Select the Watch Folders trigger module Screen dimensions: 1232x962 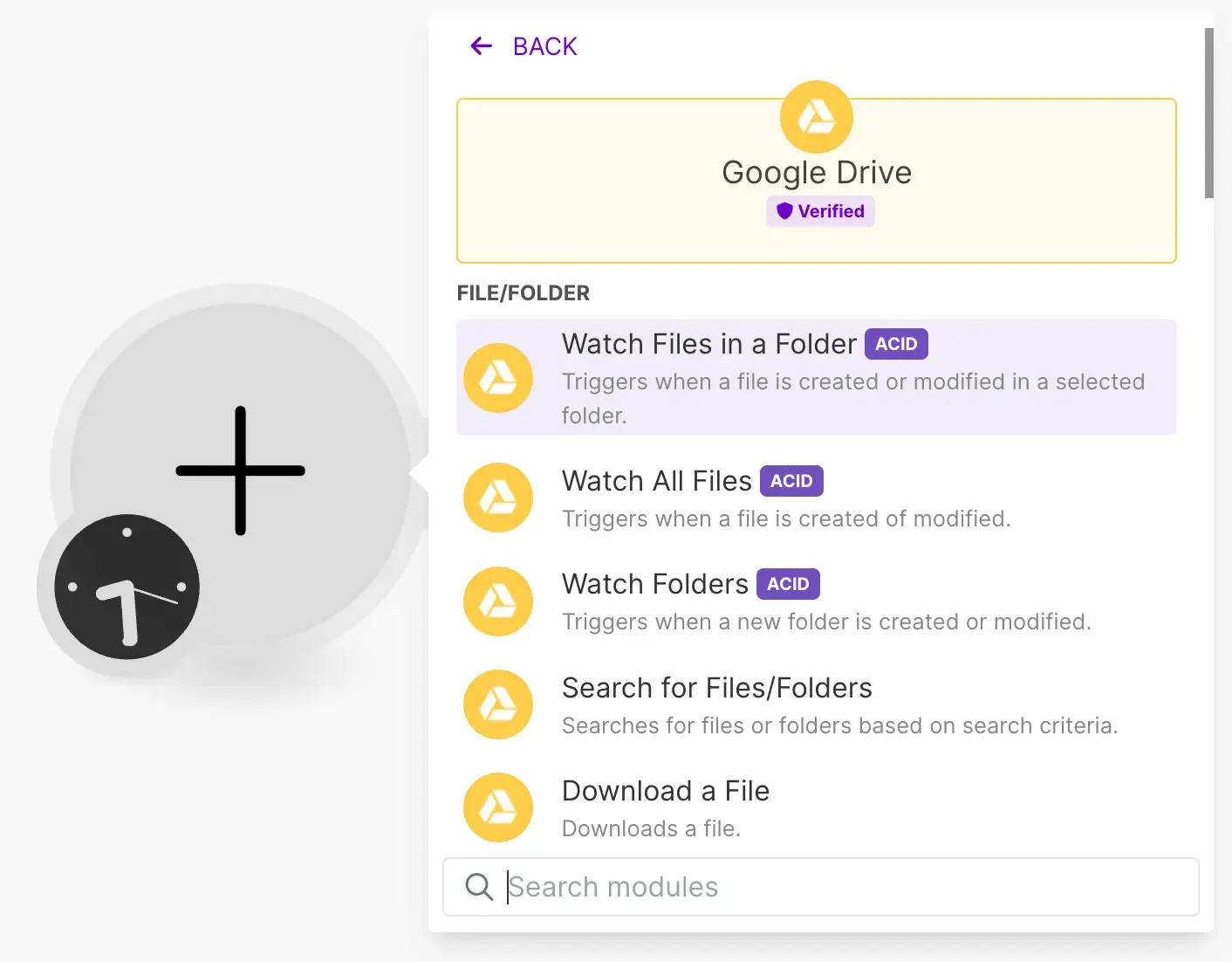[654, 583]
